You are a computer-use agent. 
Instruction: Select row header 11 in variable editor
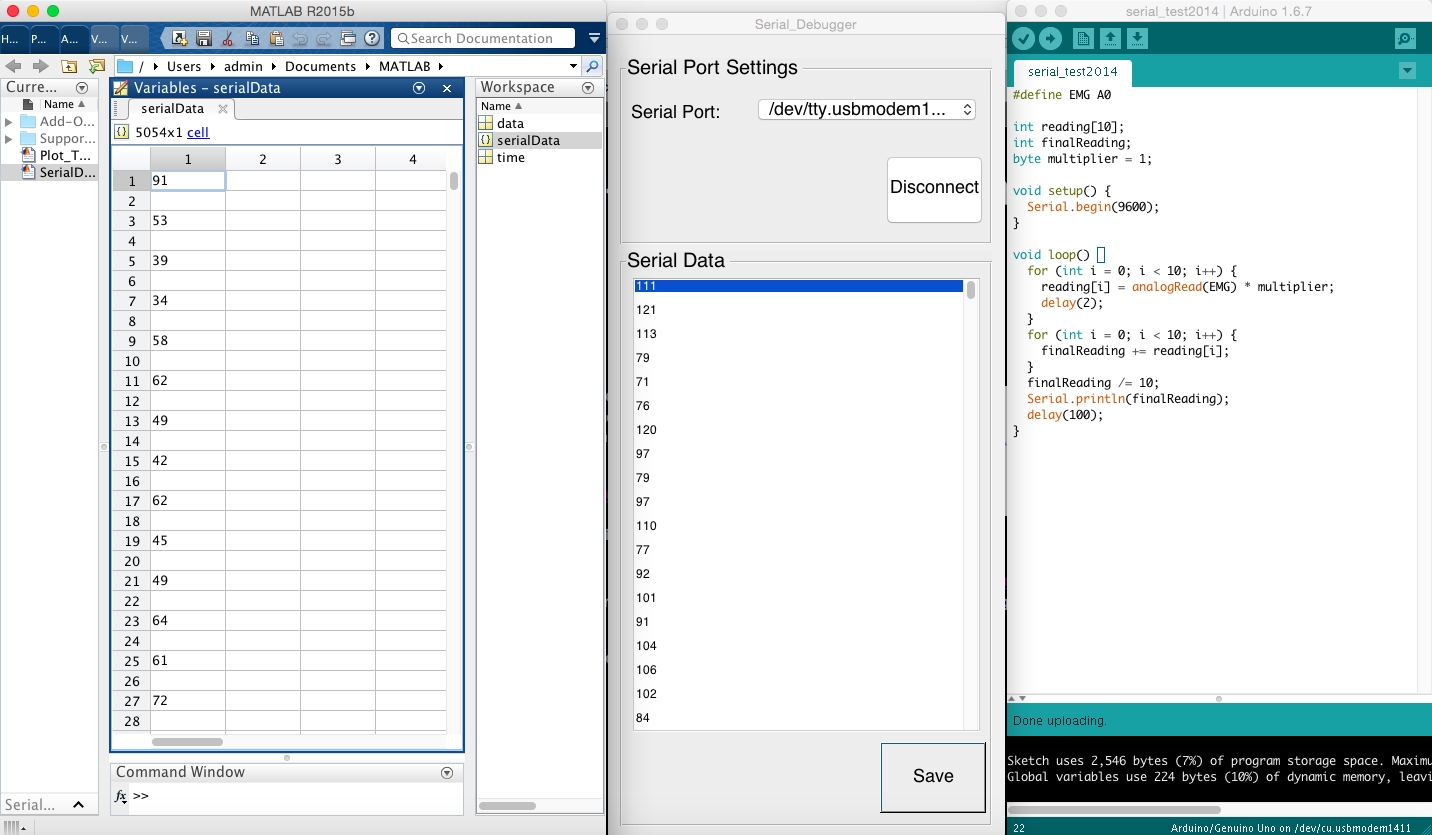pyautogui.click(x=131, y=380)
